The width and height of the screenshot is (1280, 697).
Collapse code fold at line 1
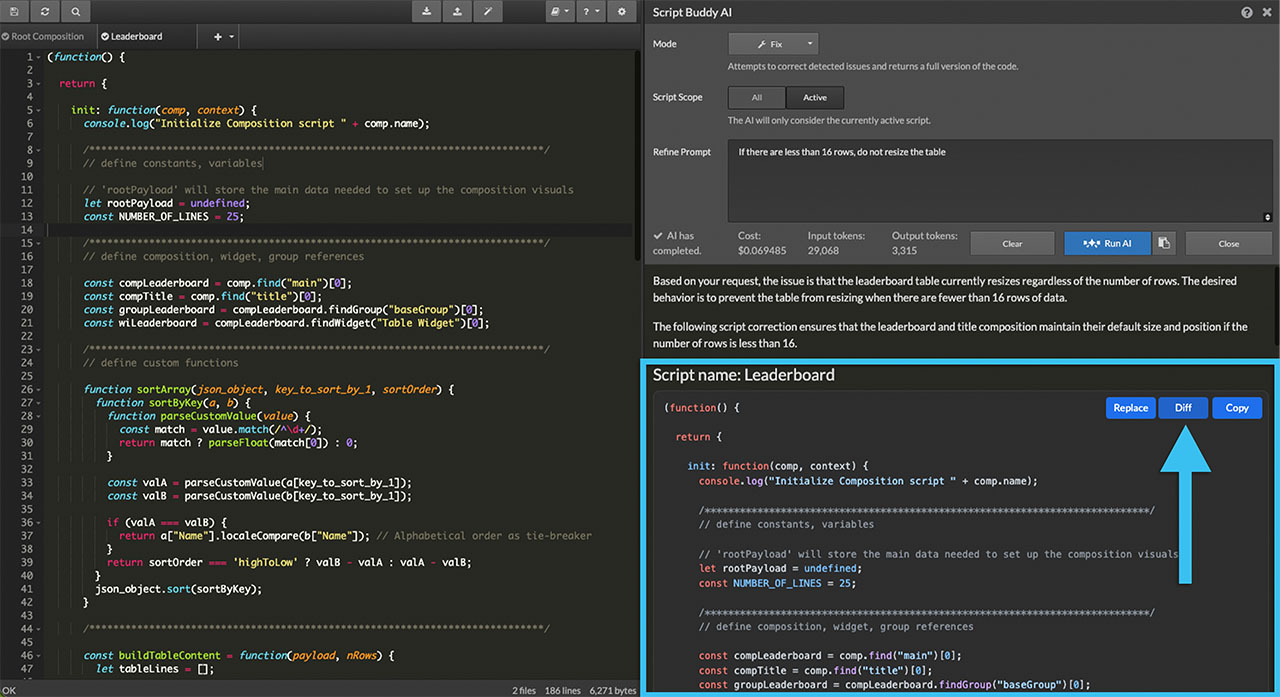tap(39, 57)
